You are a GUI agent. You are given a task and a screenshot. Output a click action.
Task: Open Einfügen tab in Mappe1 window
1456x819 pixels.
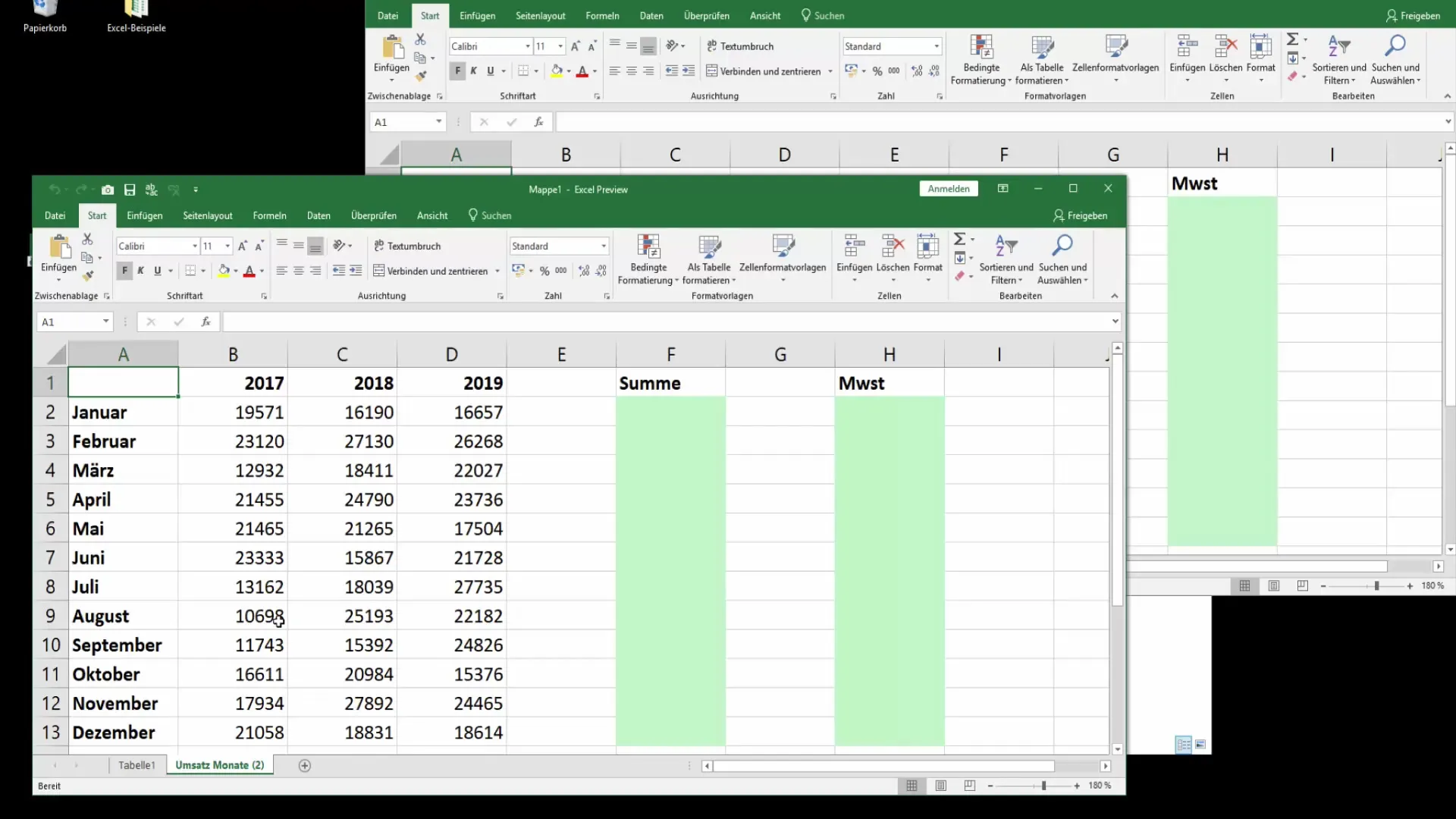145,215
